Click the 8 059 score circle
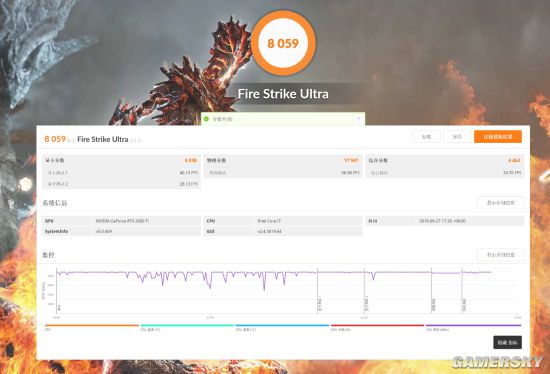The width and height of the screenshot is (550, 374). (x=283, y=43)
